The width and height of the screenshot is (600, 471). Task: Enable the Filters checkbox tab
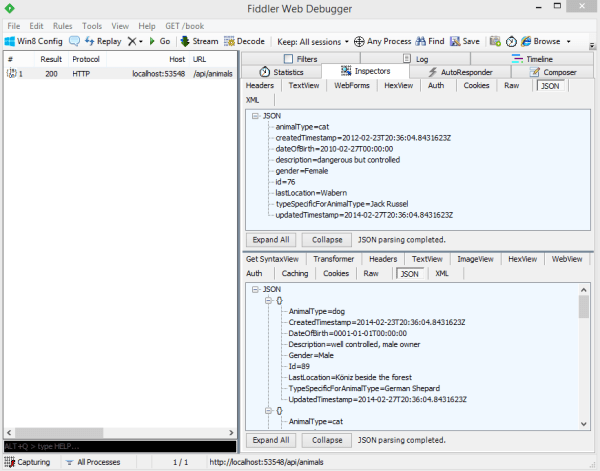pos(288,59)
